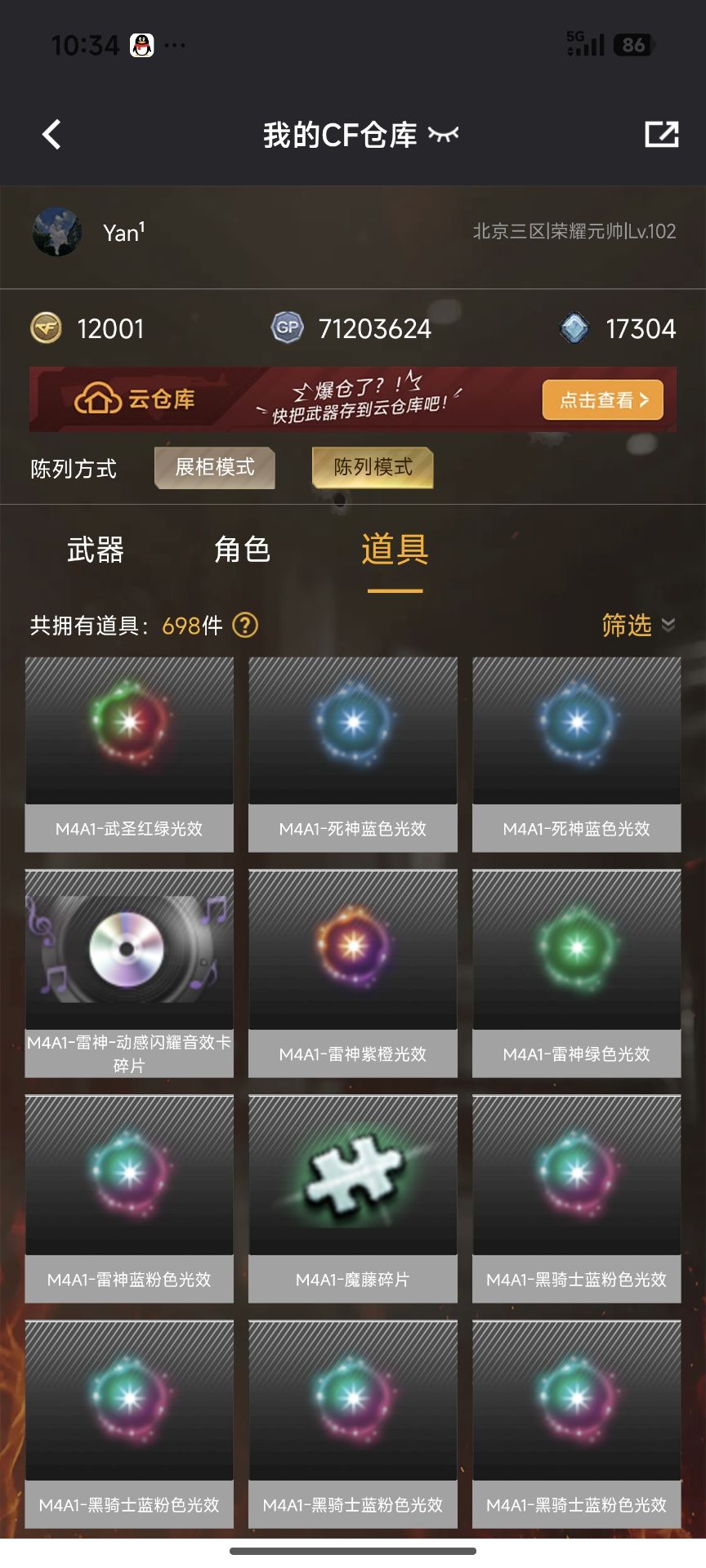
Task: Select the 道具 tab
Action: 395,550
